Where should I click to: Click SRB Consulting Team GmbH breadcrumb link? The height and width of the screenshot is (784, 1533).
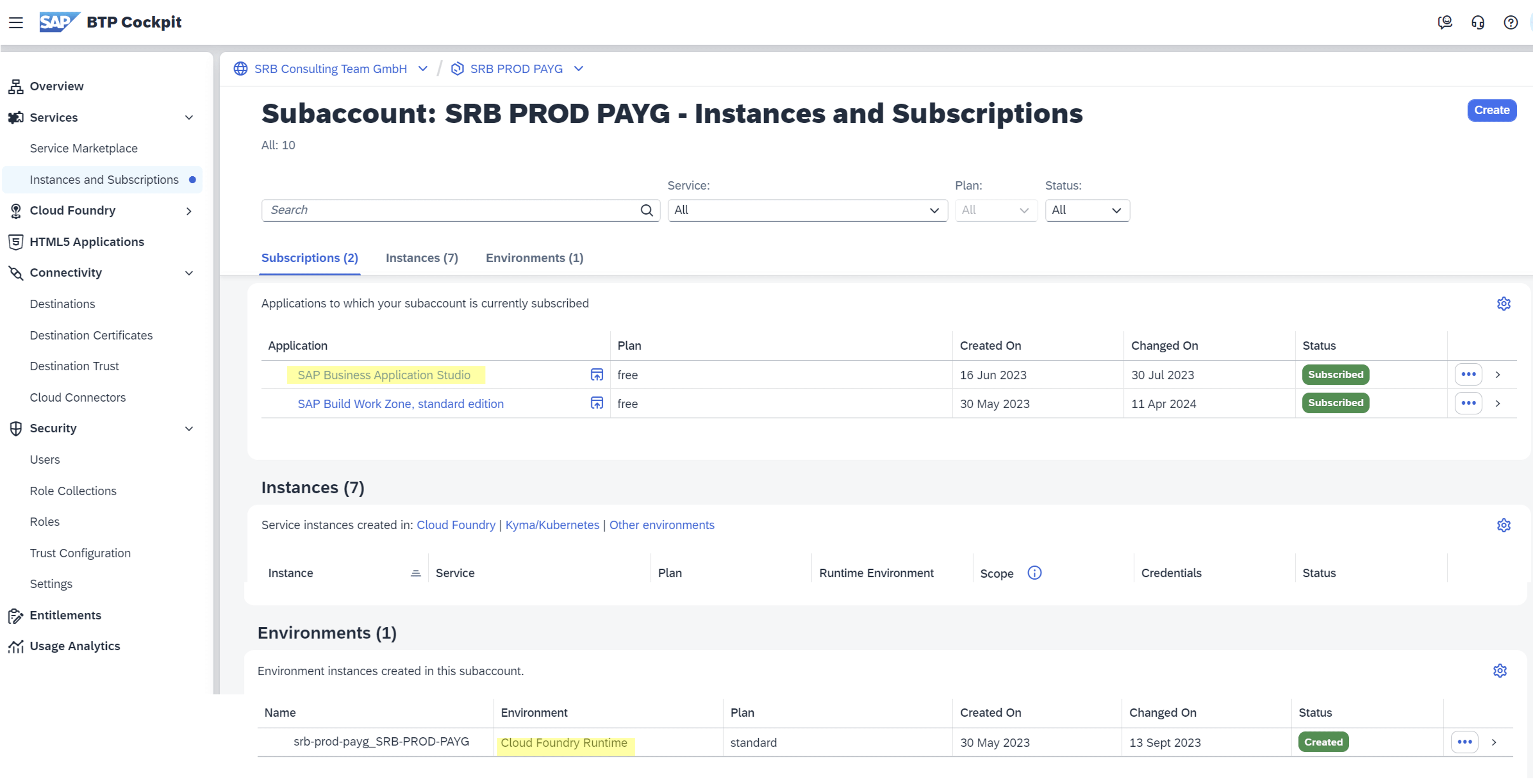point(331,69)
